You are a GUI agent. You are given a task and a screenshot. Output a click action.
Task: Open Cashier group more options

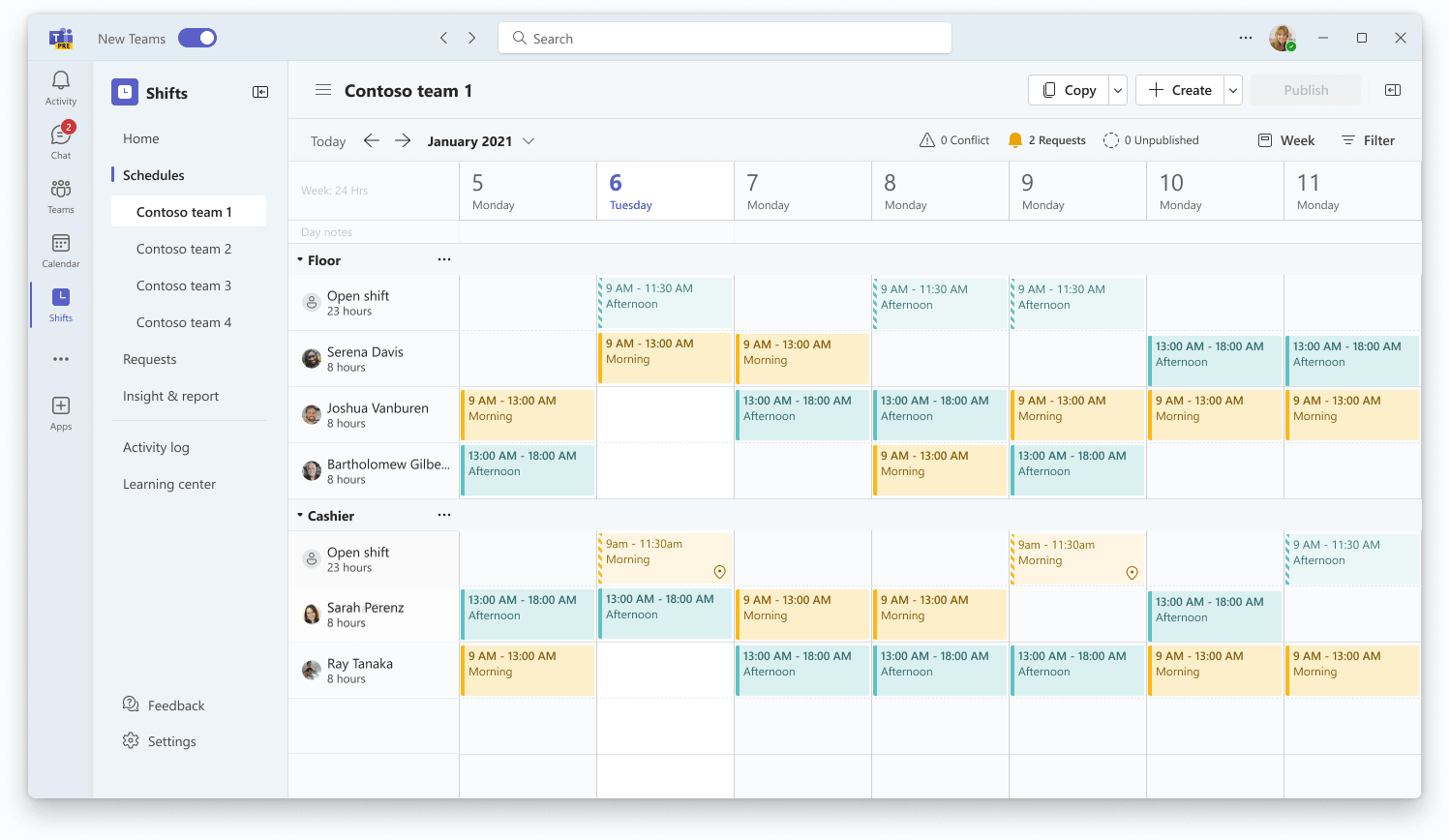point(444,515)
